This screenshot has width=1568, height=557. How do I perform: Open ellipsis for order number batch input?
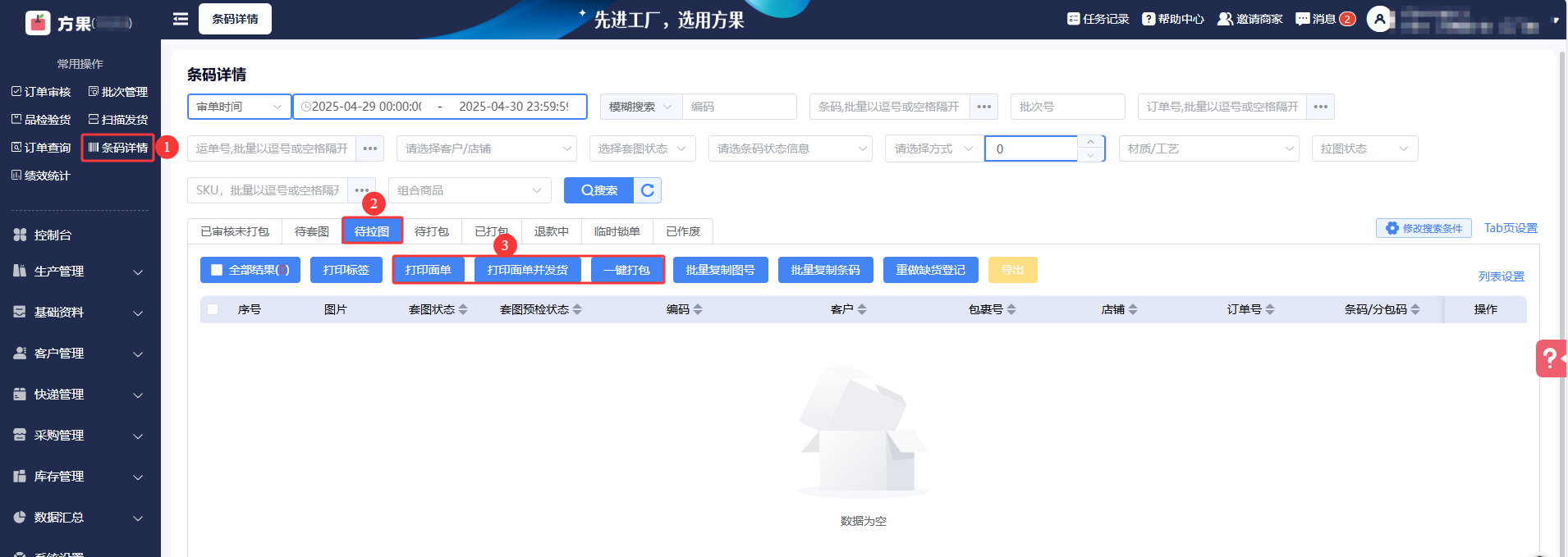[1320, 107]
